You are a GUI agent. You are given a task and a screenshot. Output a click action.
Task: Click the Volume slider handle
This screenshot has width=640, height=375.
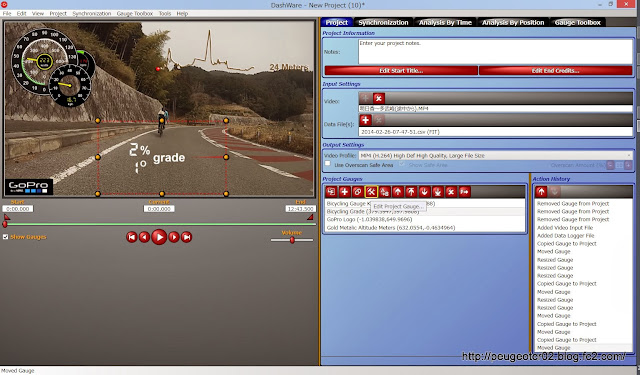pos(292,240)
